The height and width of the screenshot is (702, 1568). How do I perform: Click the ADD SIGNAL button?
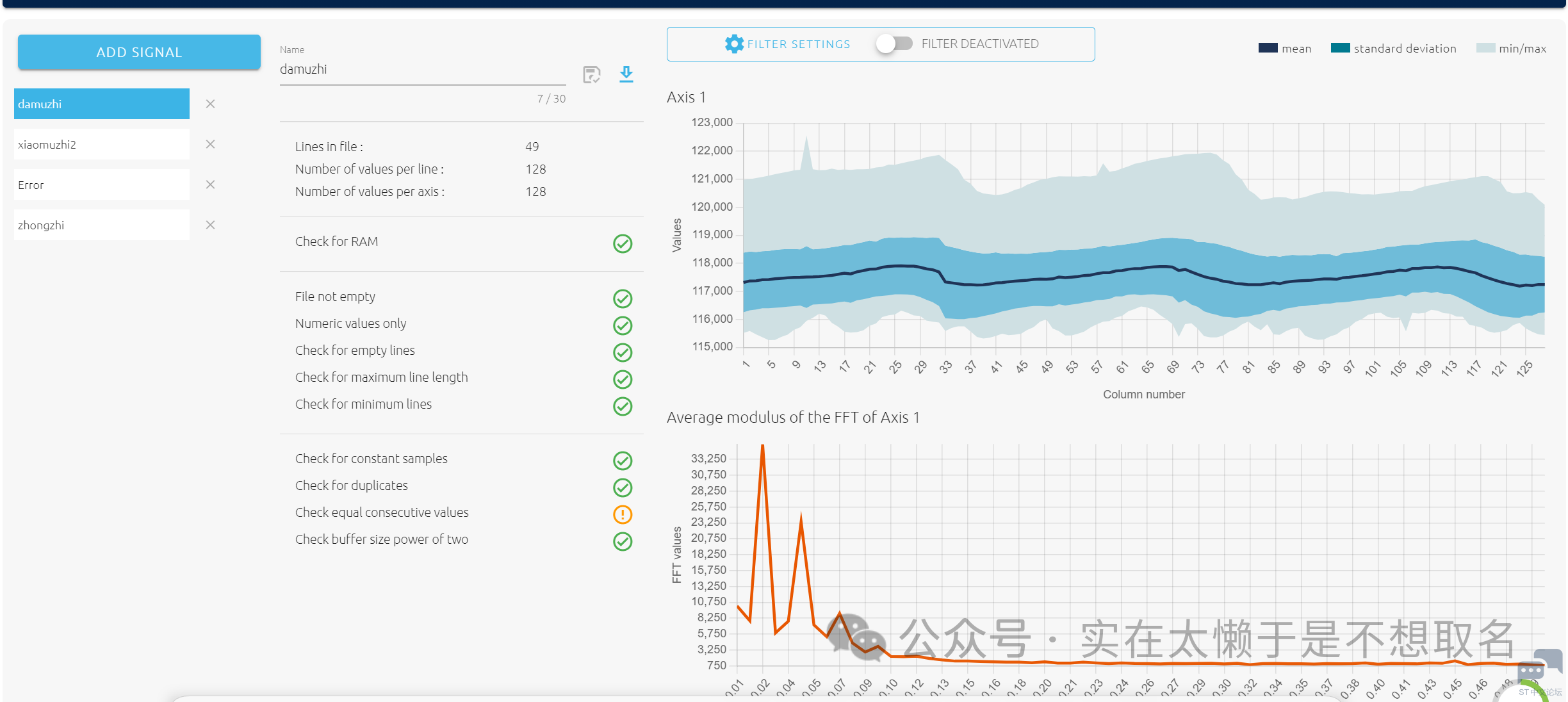(139, 52)
